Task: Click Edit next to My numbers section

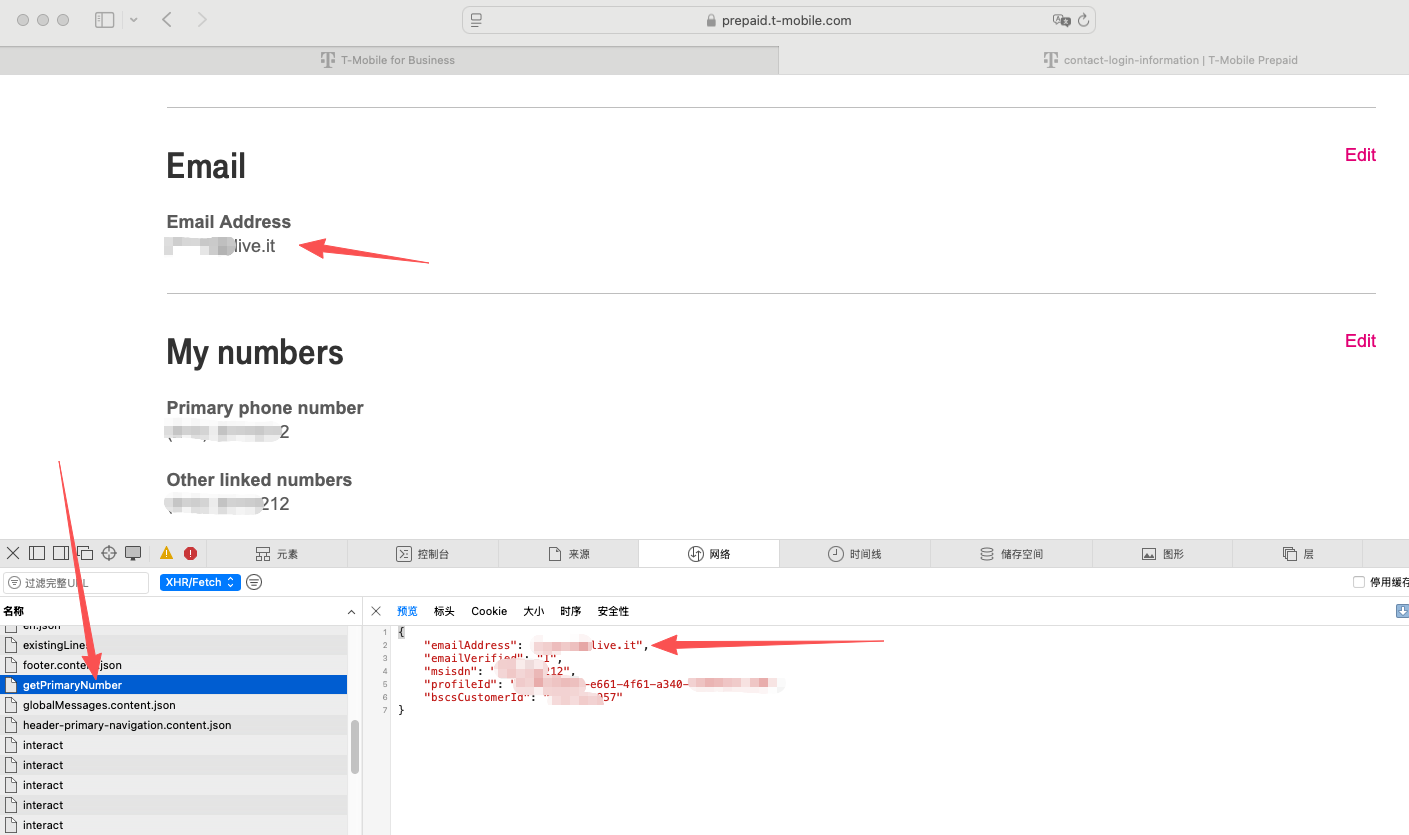Action: [1360, 341]
